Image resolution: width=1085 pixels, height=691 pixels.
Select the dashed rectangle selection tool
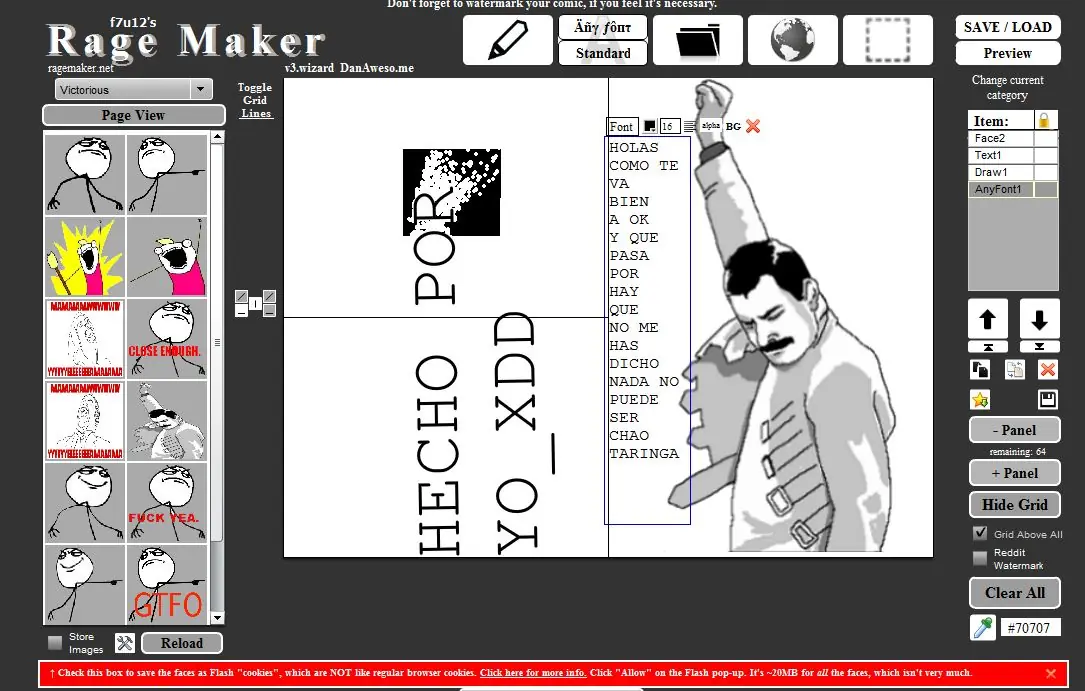tap(888, 41)
